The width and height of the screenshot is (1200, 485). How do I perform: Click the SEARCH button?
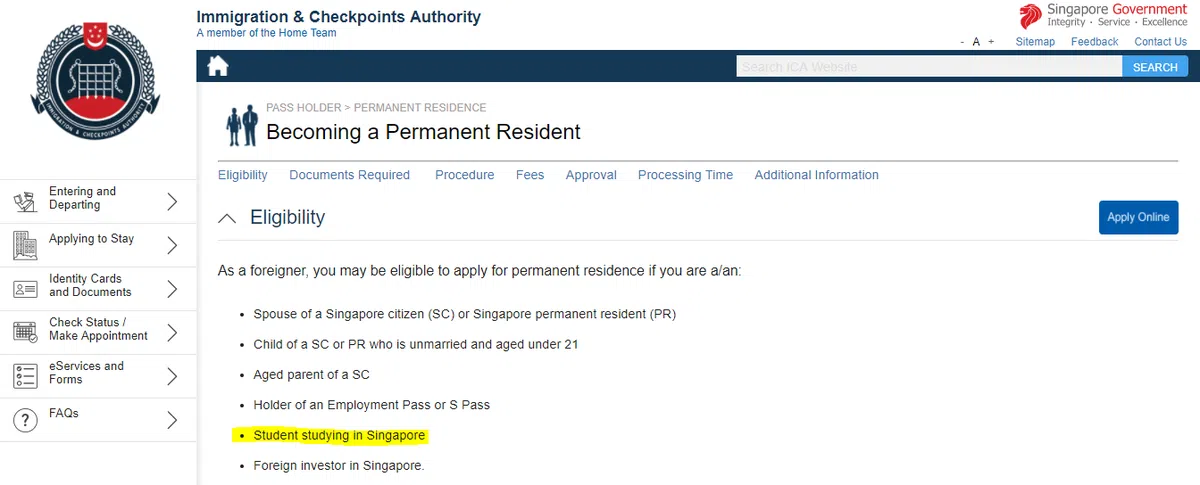click(1155, 67)
